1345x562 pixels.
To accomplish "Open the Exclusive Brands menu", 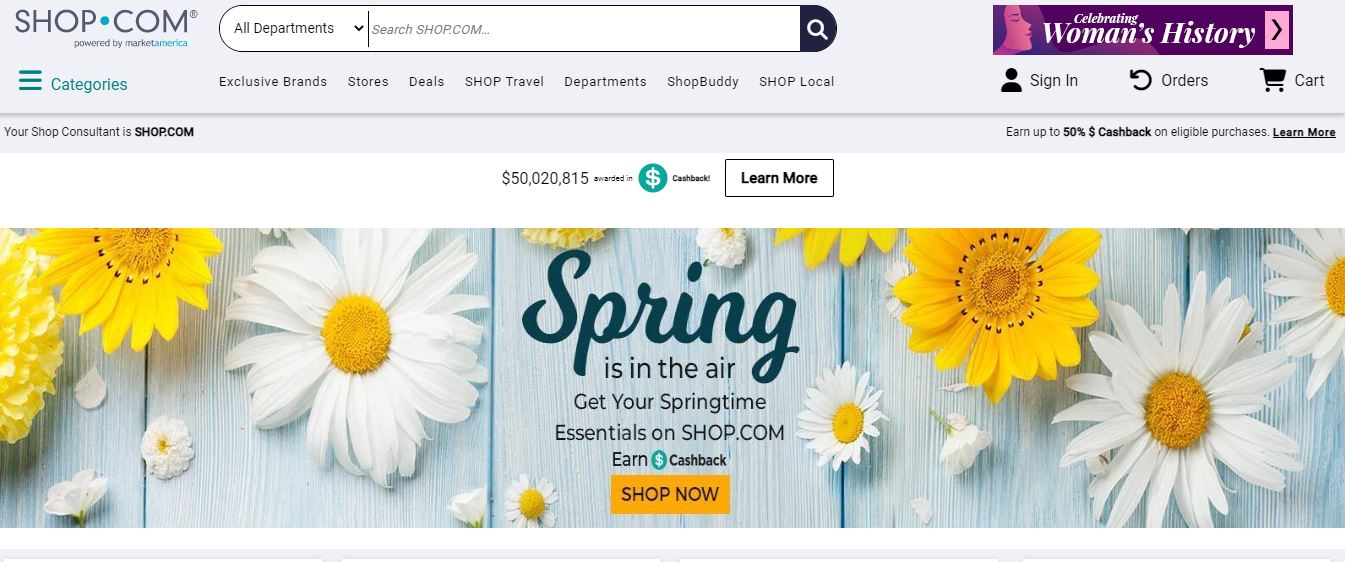I will (x=273, y=82).
